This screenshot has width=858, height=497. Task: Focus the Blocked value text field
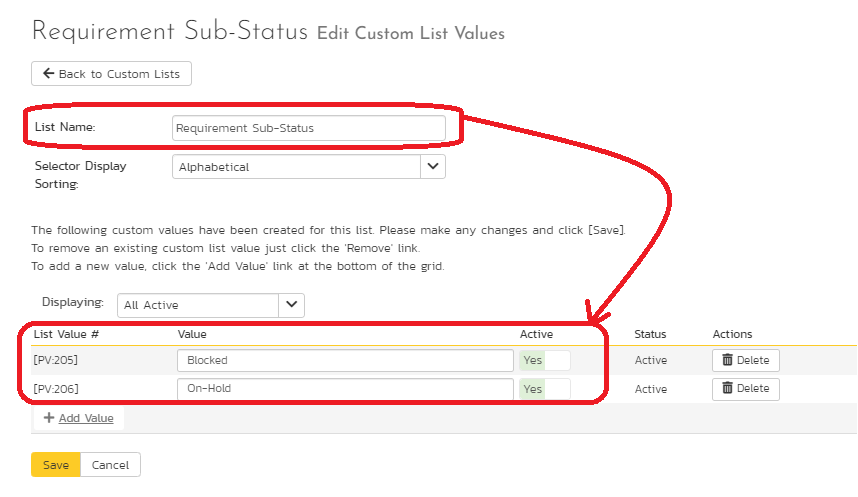click(x=345, y=360)
